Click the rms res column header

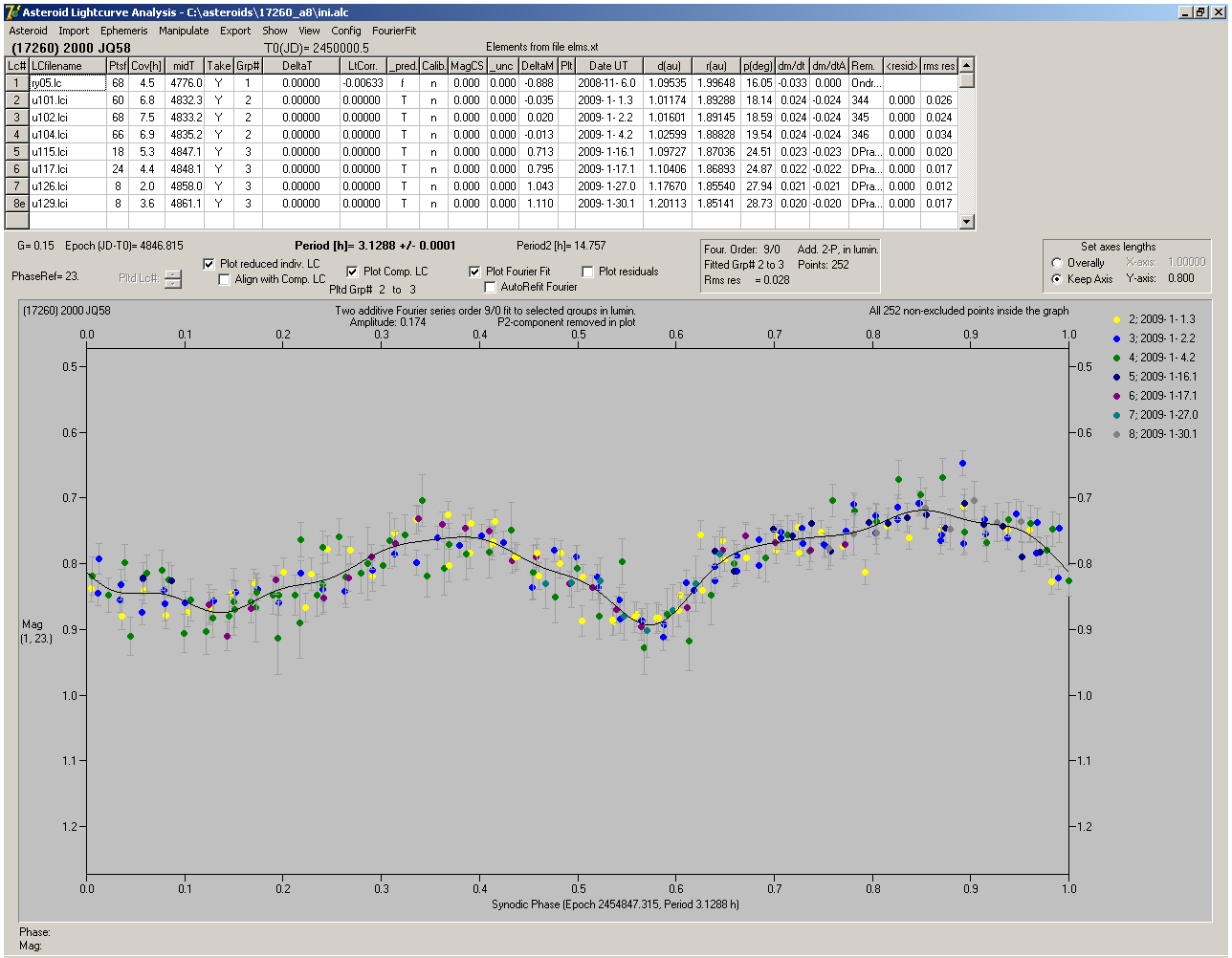pyautogui.click(x=939, y=66)
